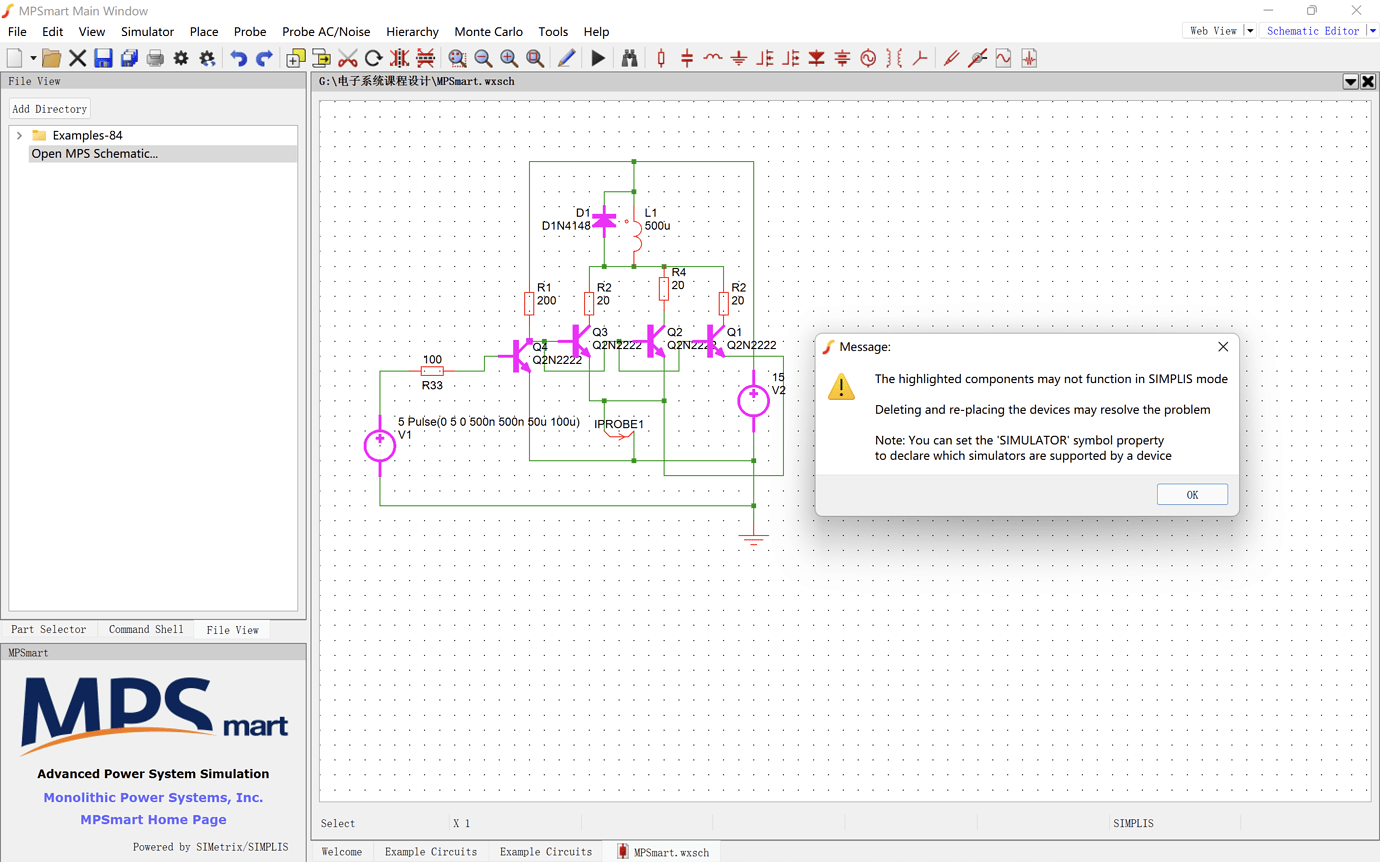
Task: Switch to the Part Selector tab
Action: tap(48, 630)
